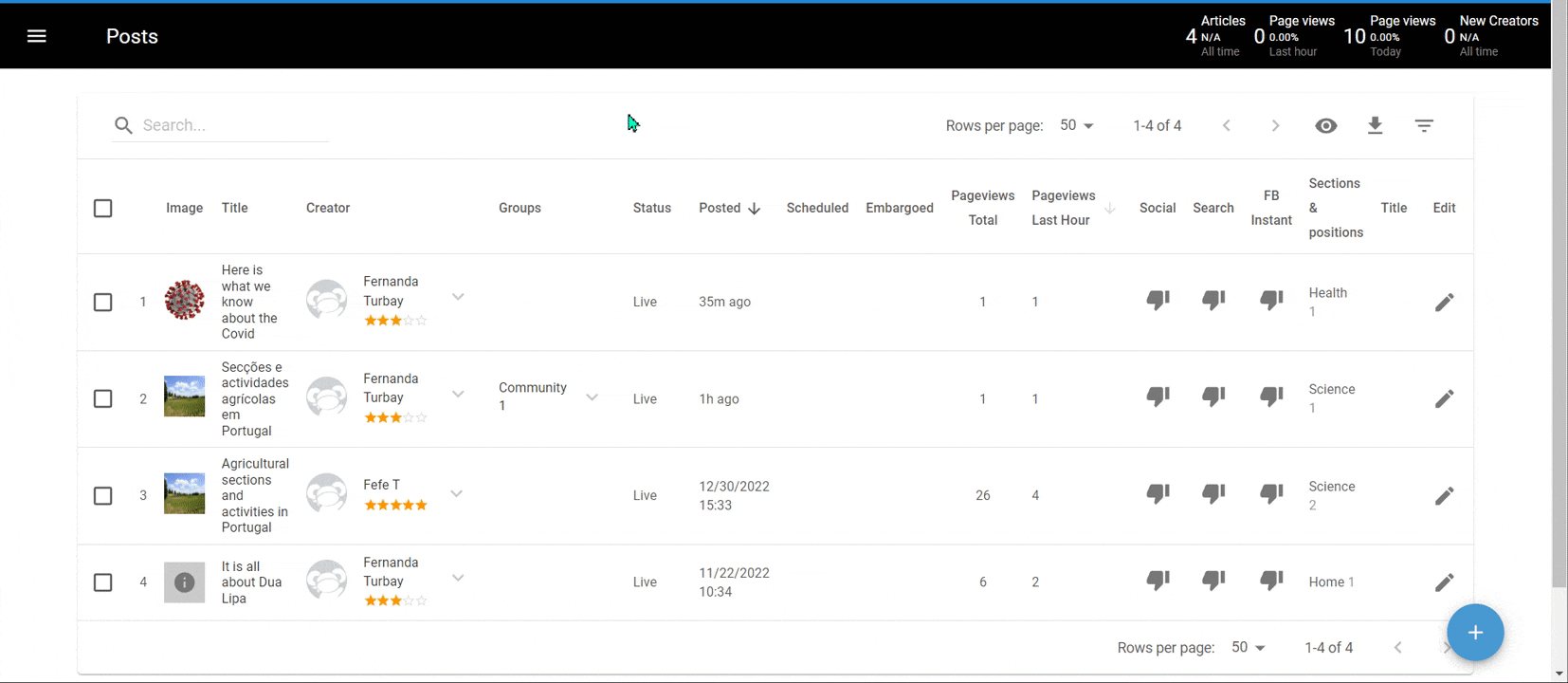Open 'It is all about Dua Lipa' title

tap(250, 582)
